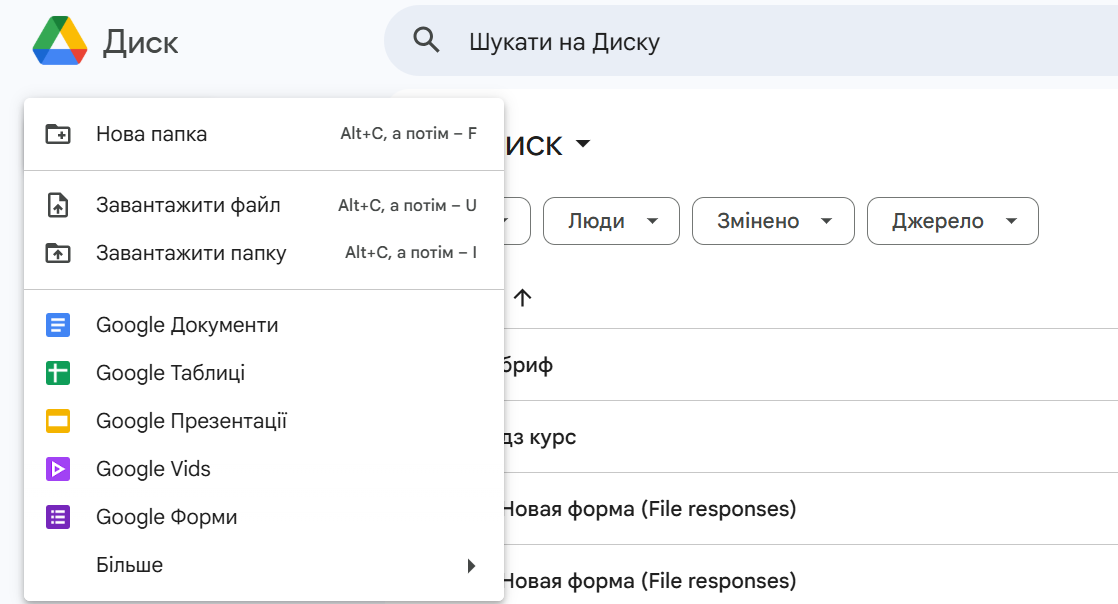Click the new folder icon
This screenshot has width=1118, height=604.
point(58,134)
